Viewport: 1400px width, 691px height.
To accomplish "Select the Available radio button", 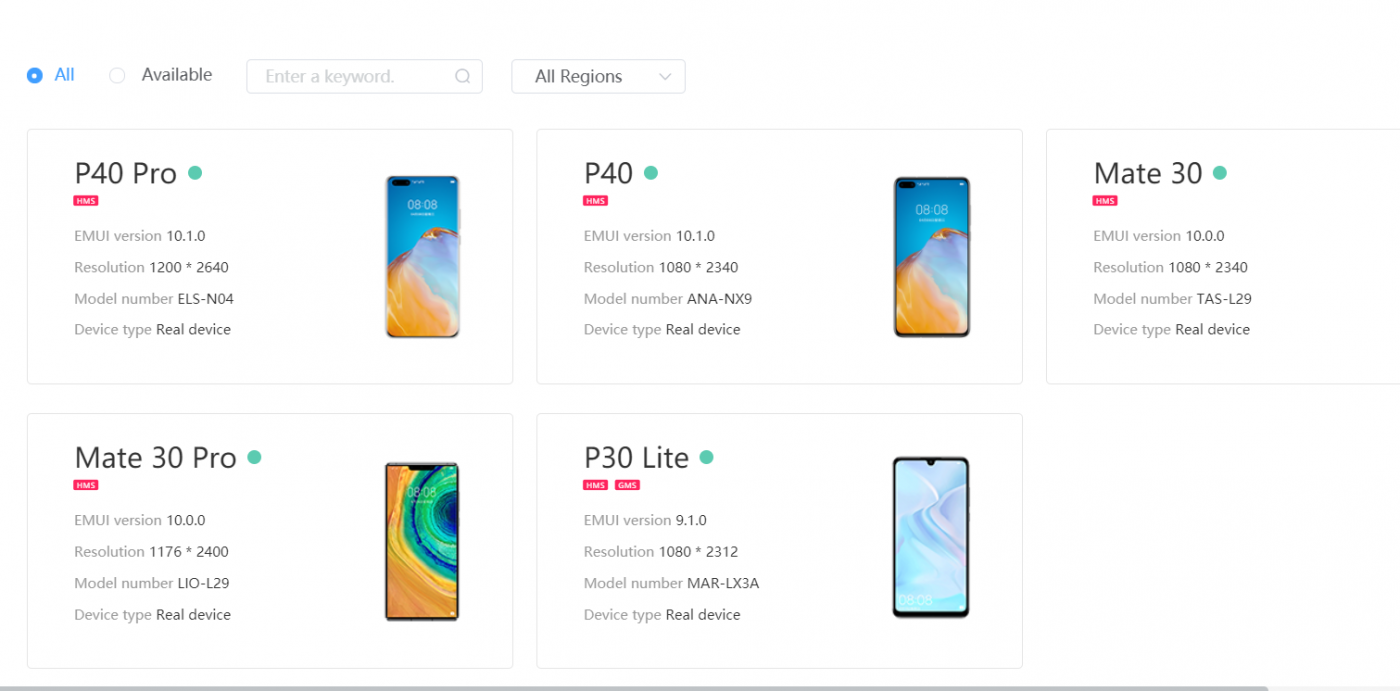I will click(x=117, y=75).
